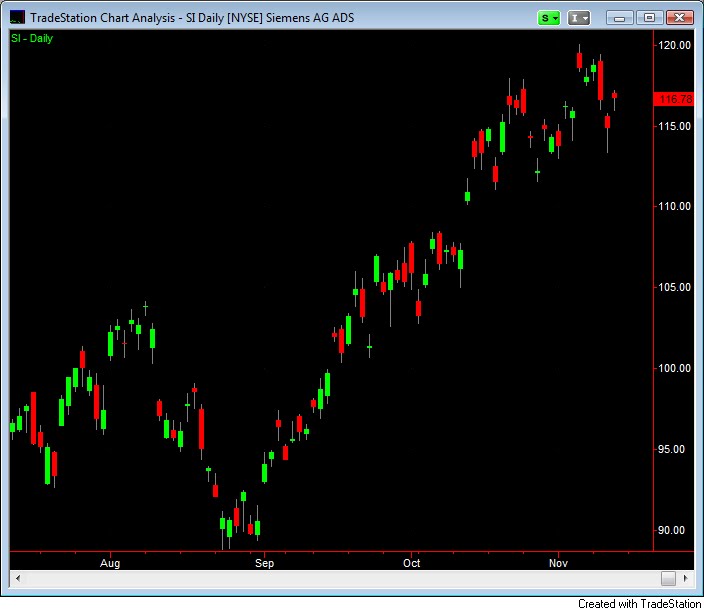Click the last red candlestick near 116.78
The width and height of the screenshot is (704, 610).
tap(615, 96)
